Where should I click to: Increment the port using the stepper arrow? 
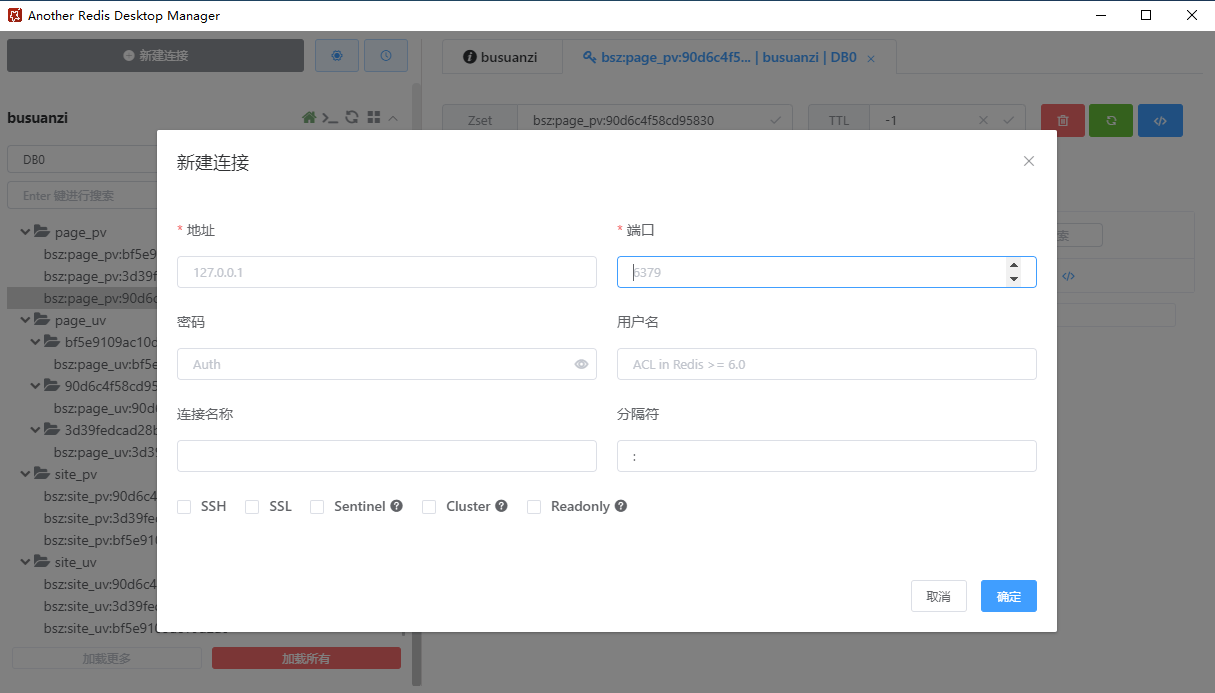(x=1013, y=265)
